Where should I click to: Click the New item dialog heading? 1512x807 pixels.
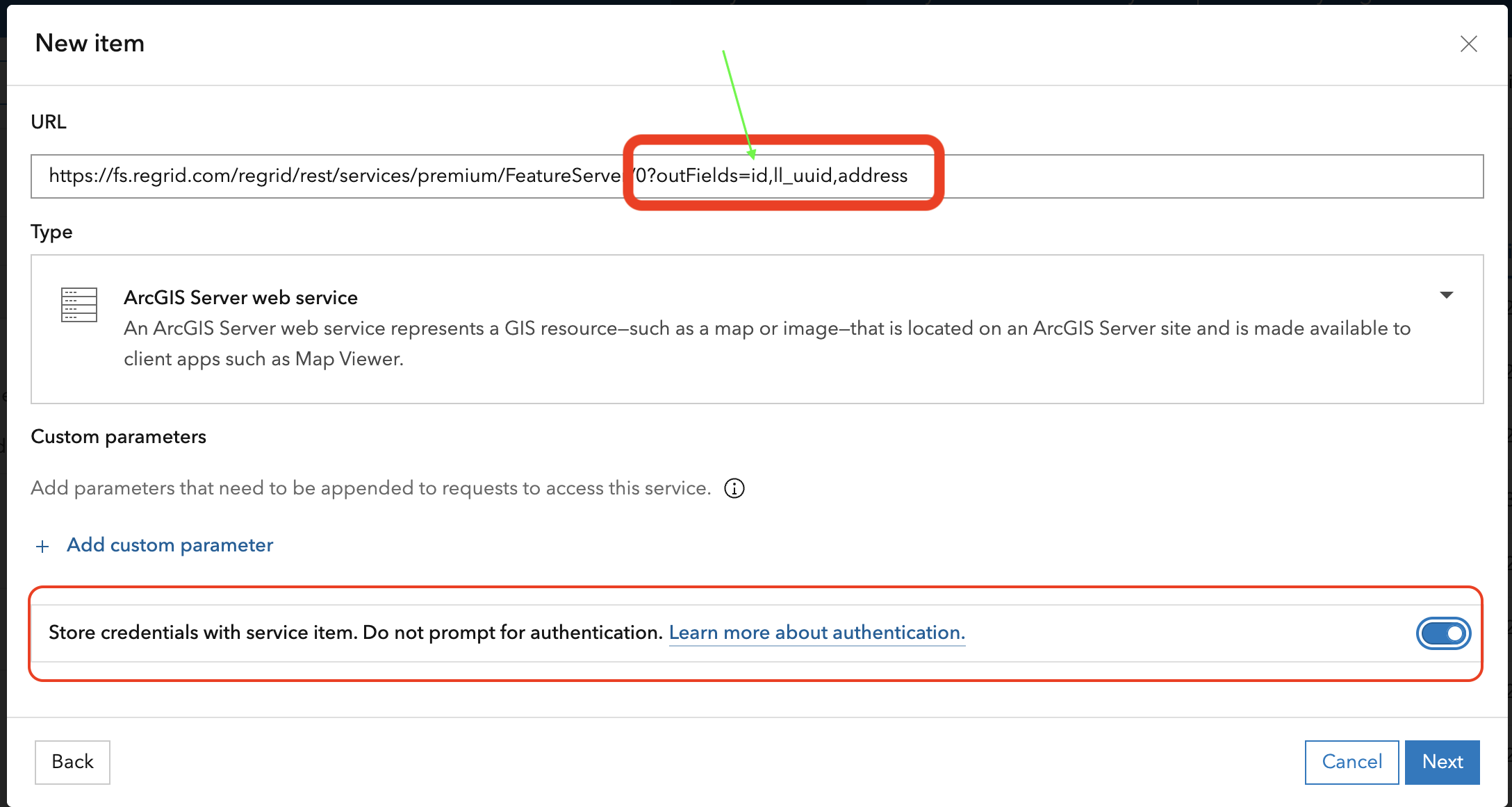(90, 43)
